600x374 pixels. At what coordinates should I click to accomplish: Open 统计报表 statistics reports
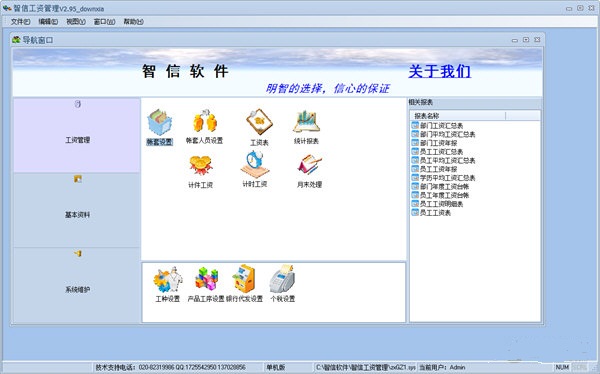[306, 127]
